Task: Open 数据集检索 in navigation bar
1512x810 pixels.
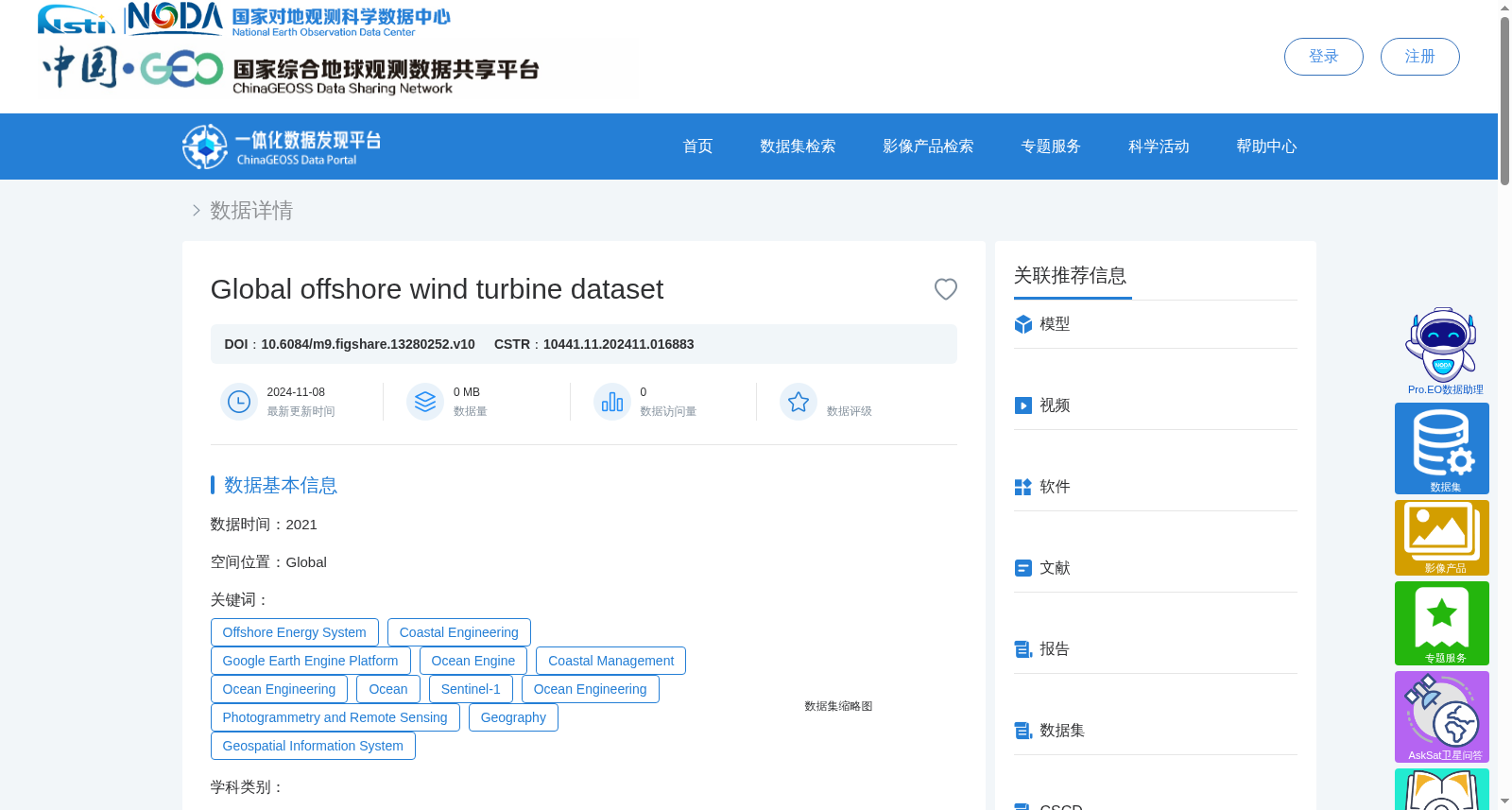Action: pos(798,146)
